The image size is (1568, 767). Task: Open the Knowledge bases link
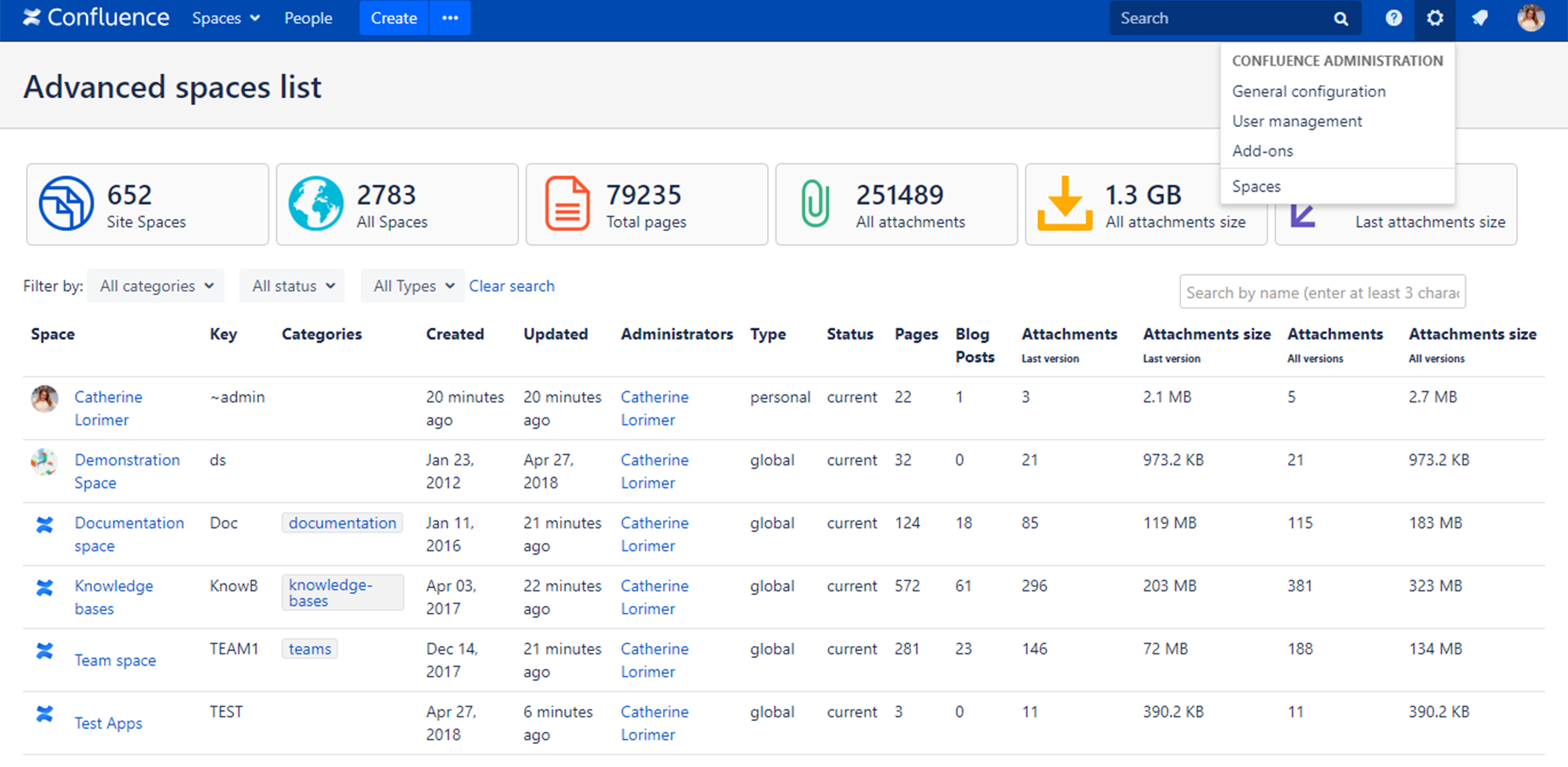click(x=113, y=597)
